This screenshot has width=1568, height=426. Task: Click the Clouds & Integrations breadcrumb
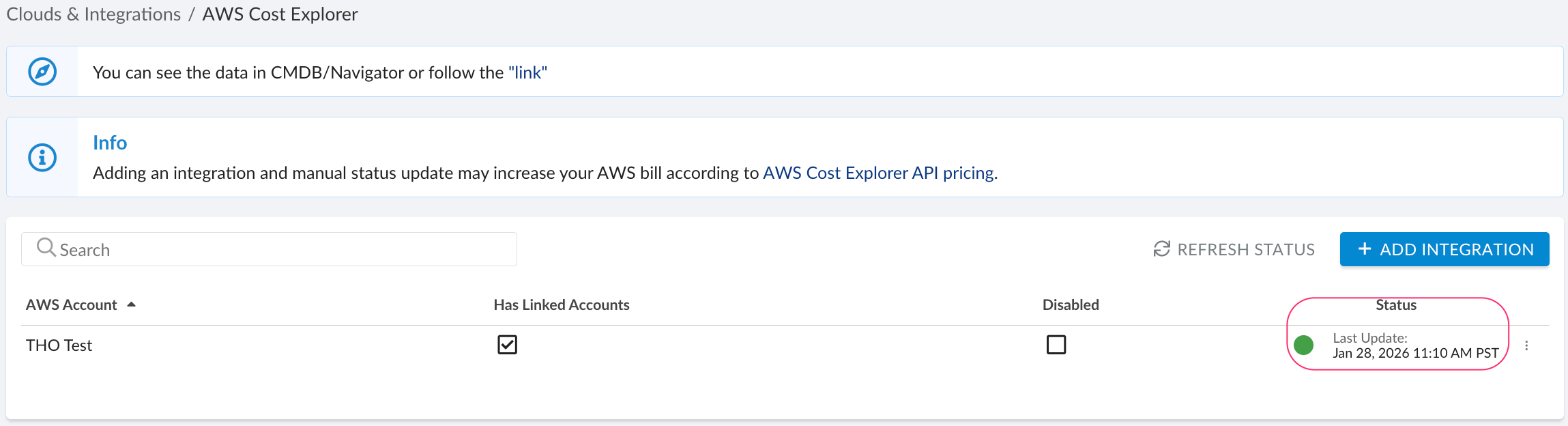coord(92,14)
